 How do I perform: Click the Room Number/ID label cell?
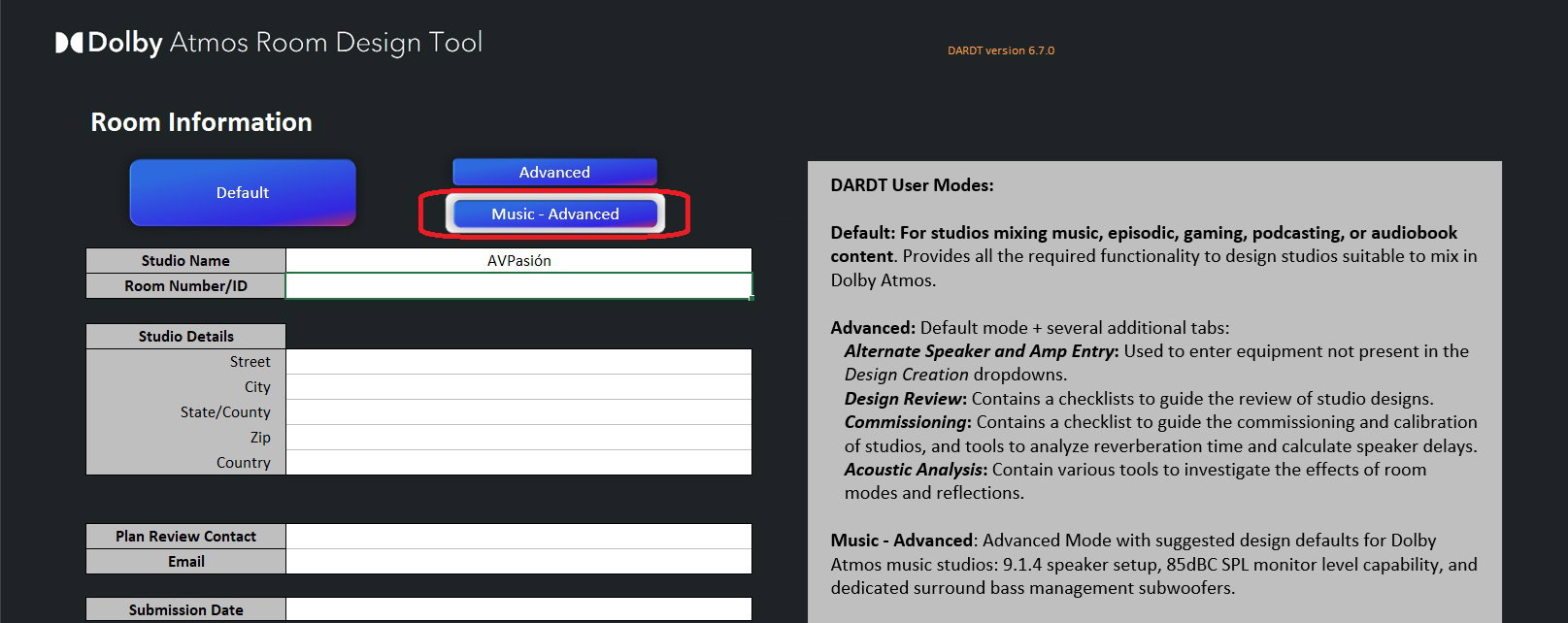click(x=185, y=285)
